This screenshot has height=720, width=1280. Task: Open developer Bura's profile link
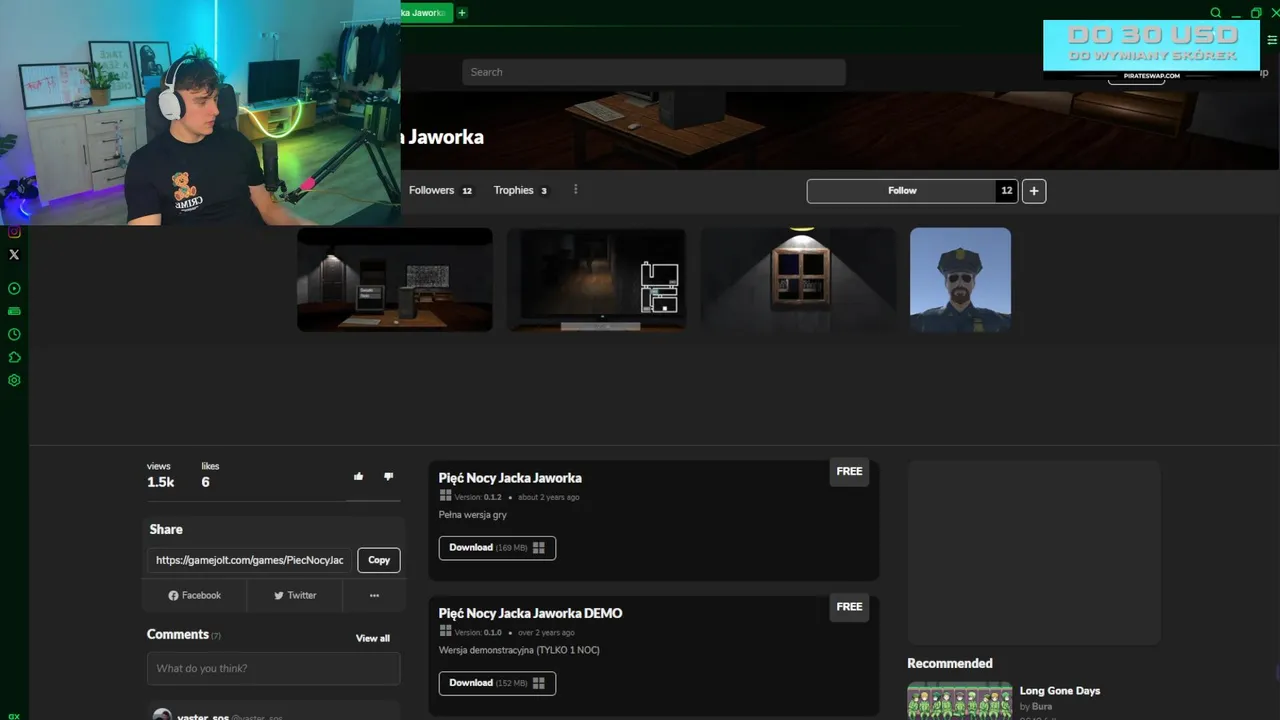pos(1042,707)
